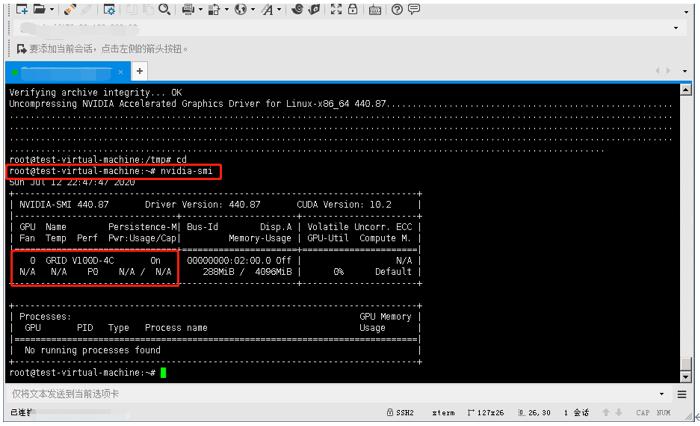This screenshot has height=426, width=700.
Task: Click the 127x26 terminal size status
Action: tap(486, 413)
